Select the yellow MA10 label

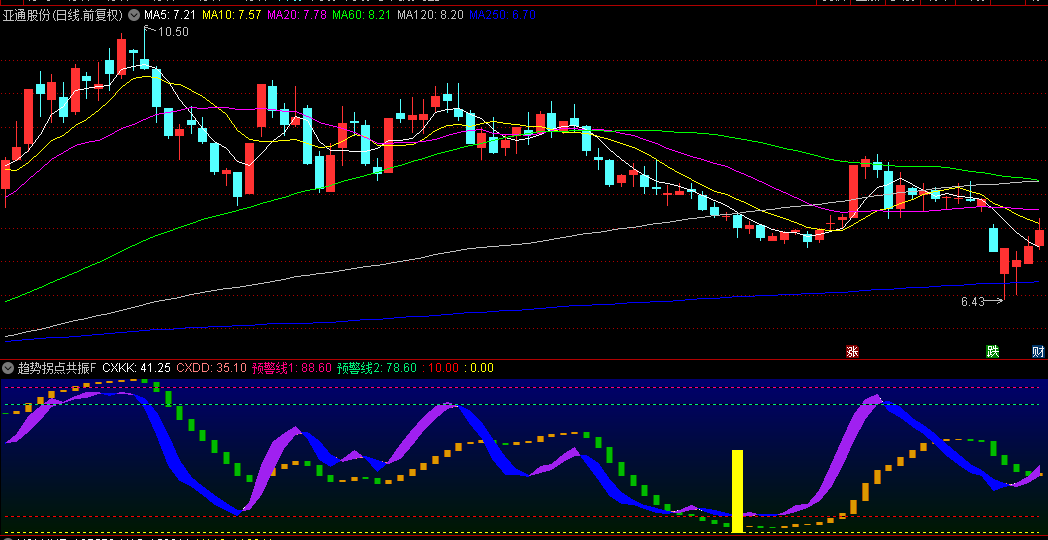232,16
